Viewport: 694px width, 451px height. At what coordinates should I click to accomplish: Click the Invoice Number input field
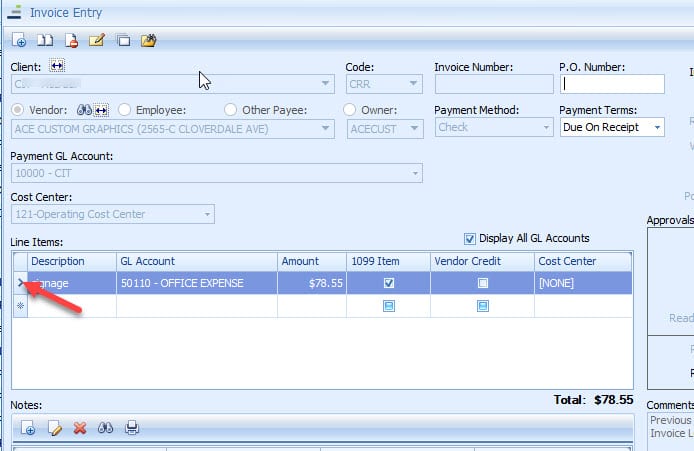tap(494, 84)
